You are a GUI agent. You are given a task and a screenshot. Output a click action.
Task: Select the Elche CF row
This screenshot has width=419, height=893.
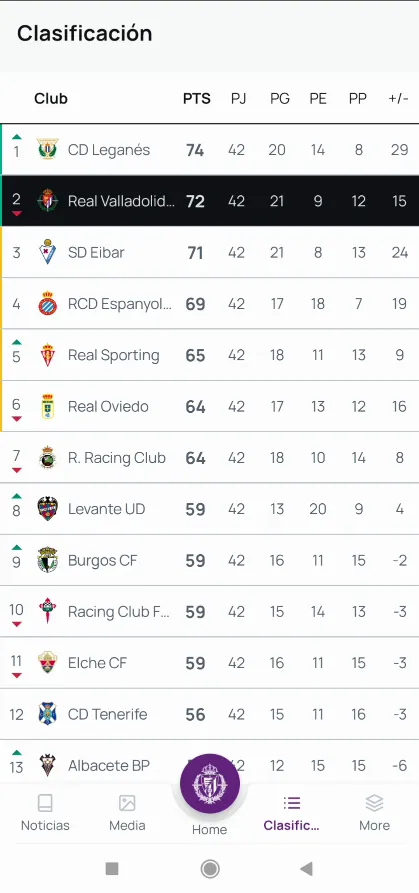210,662
